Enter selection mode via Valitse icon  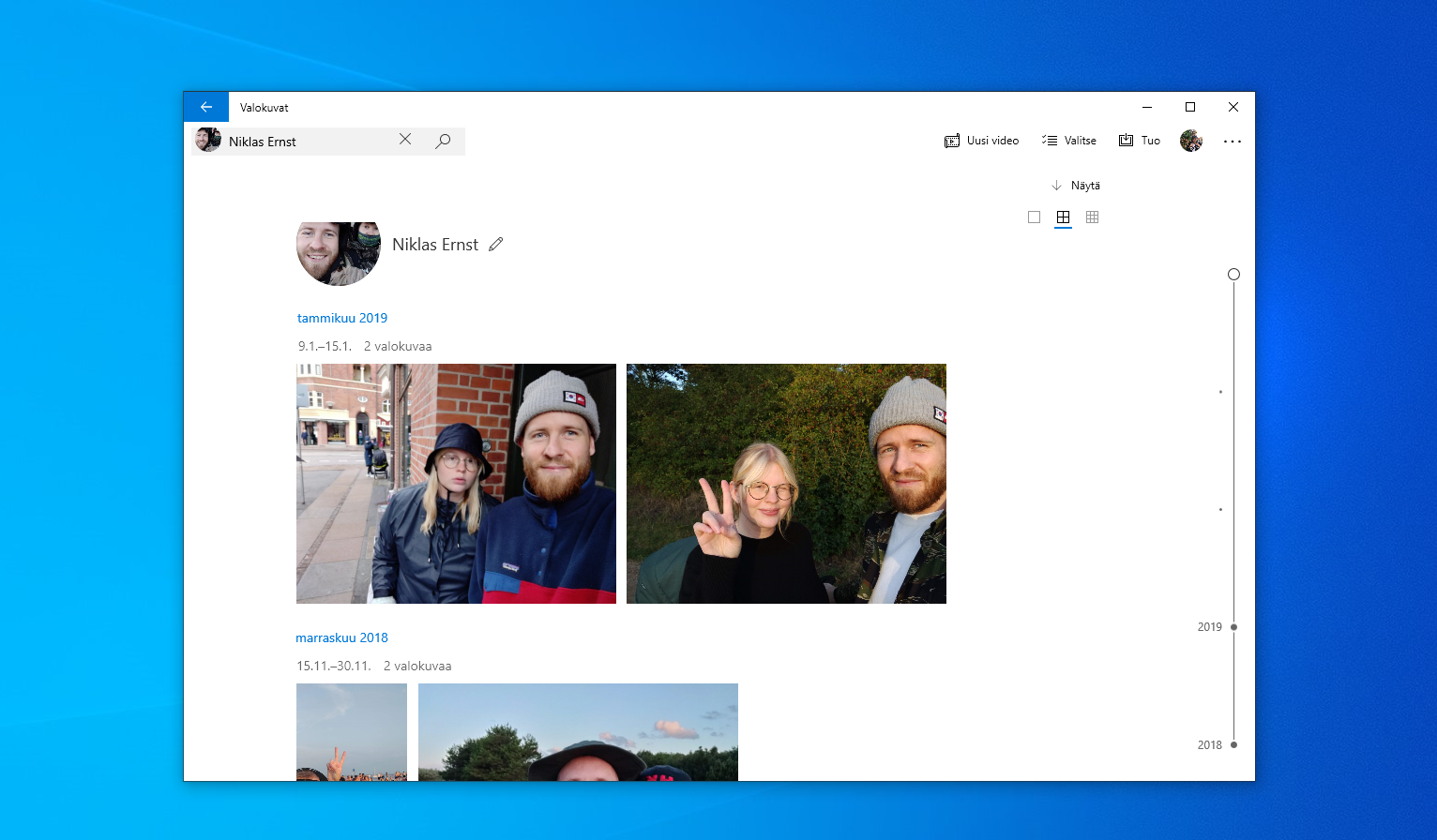tap(1069, 140)
